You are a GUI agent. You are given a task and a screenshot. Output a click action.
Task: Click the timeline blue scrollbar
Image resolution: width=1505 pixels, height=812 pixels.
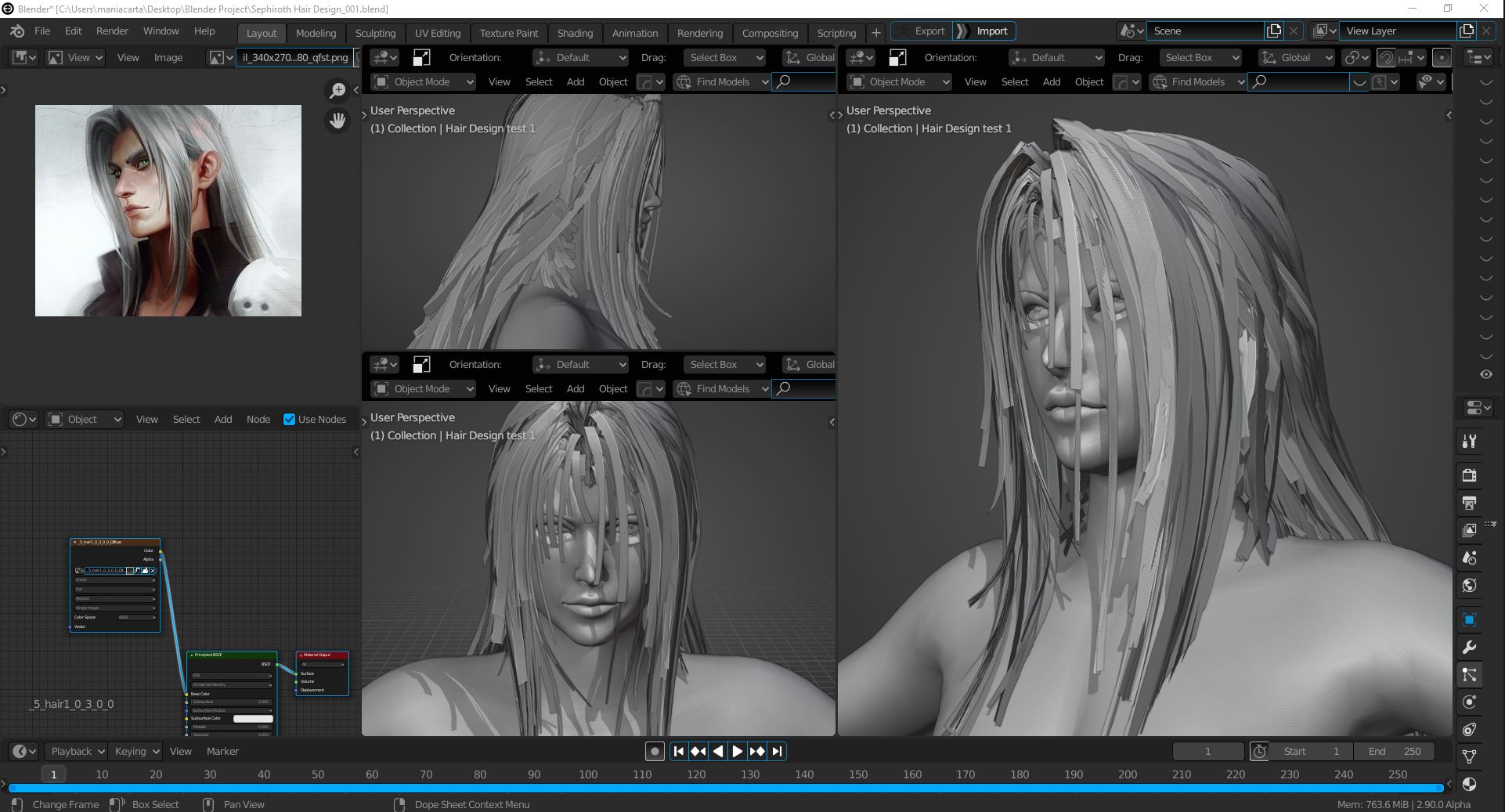pos(726,788)
